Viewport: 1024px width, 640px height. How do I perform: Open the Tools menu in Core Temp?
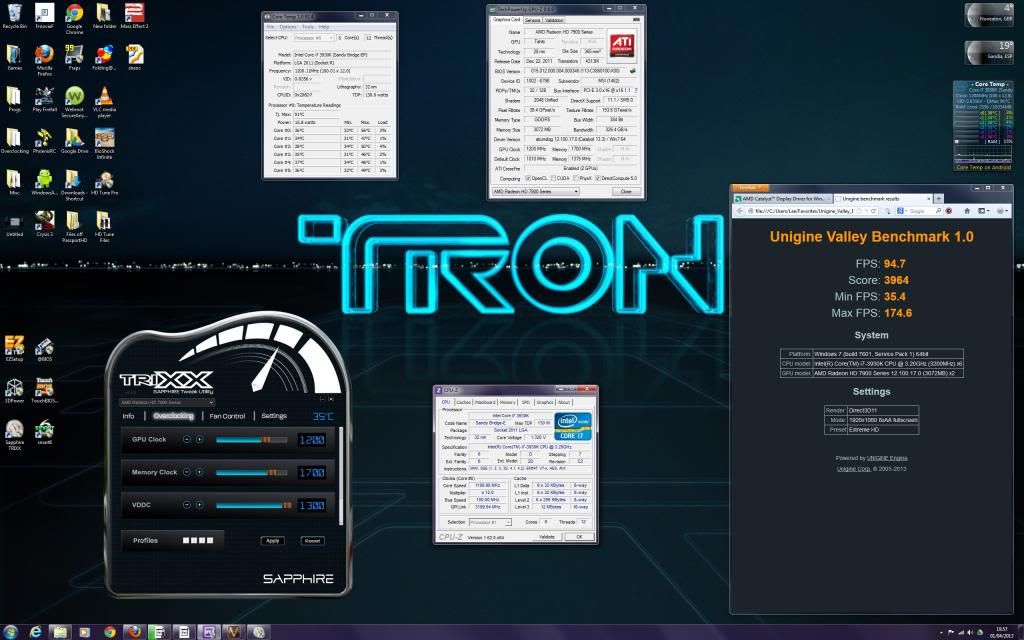click(x=308, y=27)
